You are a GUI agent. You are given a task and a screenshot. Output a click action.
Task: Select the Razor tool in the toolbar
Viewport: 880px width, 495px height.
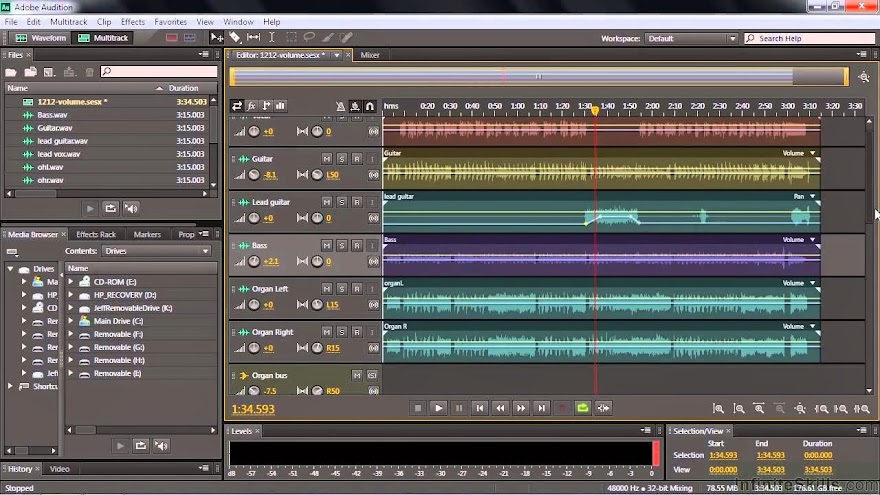point(235,38)
